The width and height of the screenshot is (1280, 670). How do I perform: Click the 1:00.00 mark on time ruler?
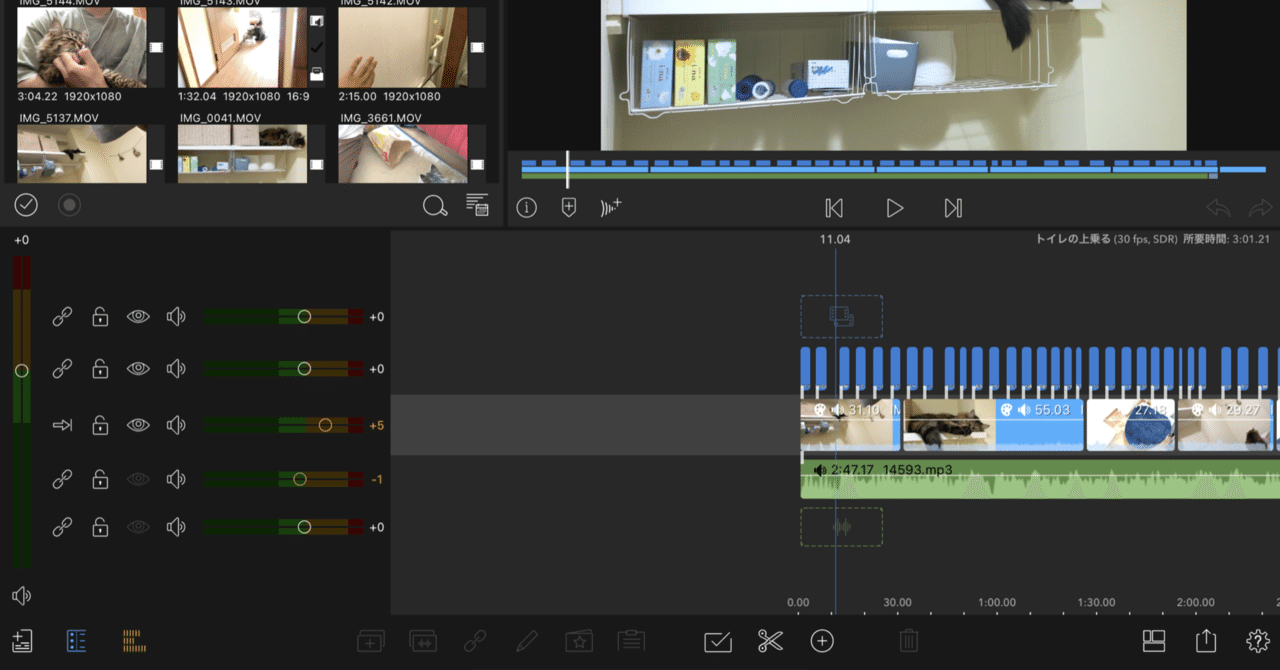pyautogui.click(x=997, y=603)
